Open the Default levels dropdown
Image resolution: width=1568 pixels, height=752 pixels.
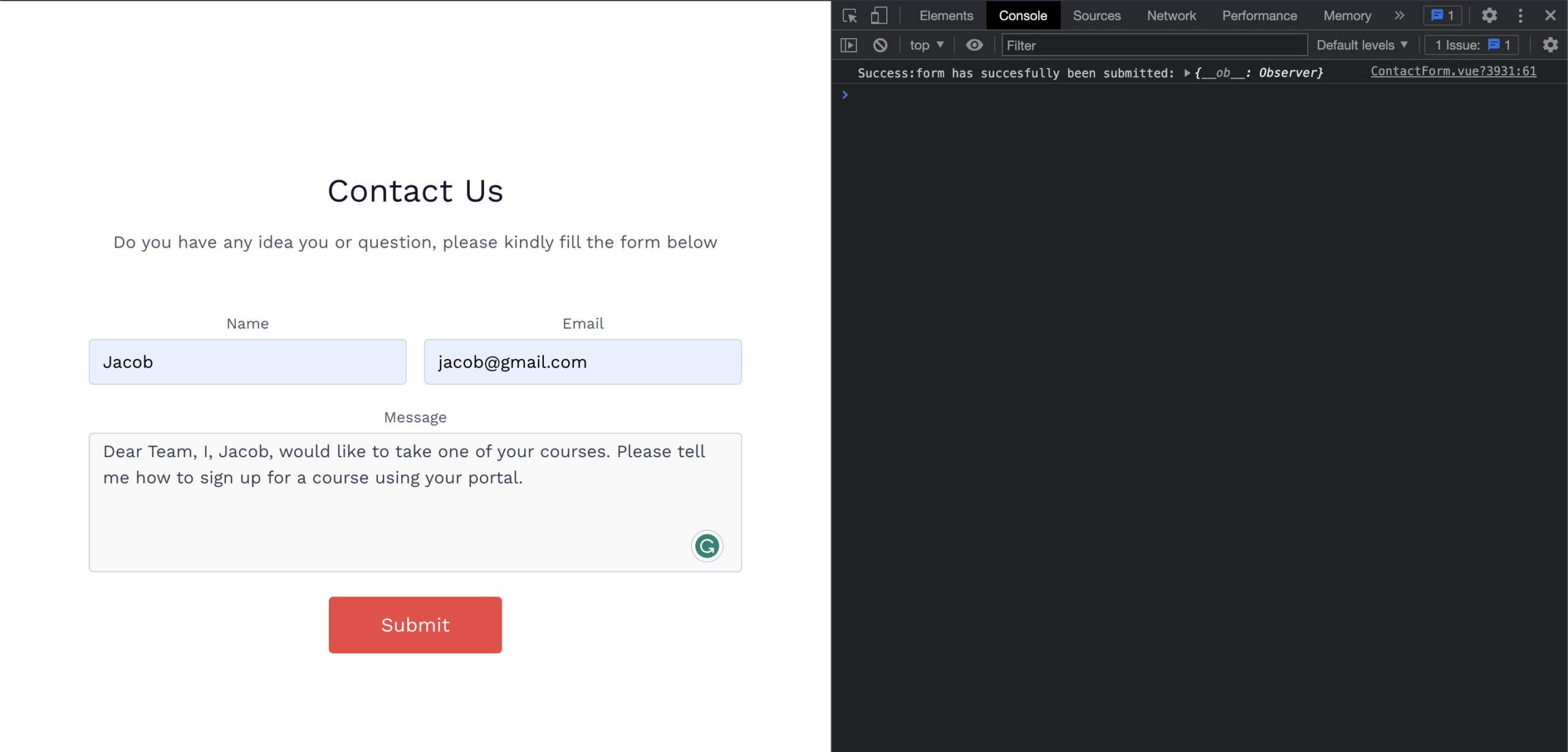[x=1362, y=45]
